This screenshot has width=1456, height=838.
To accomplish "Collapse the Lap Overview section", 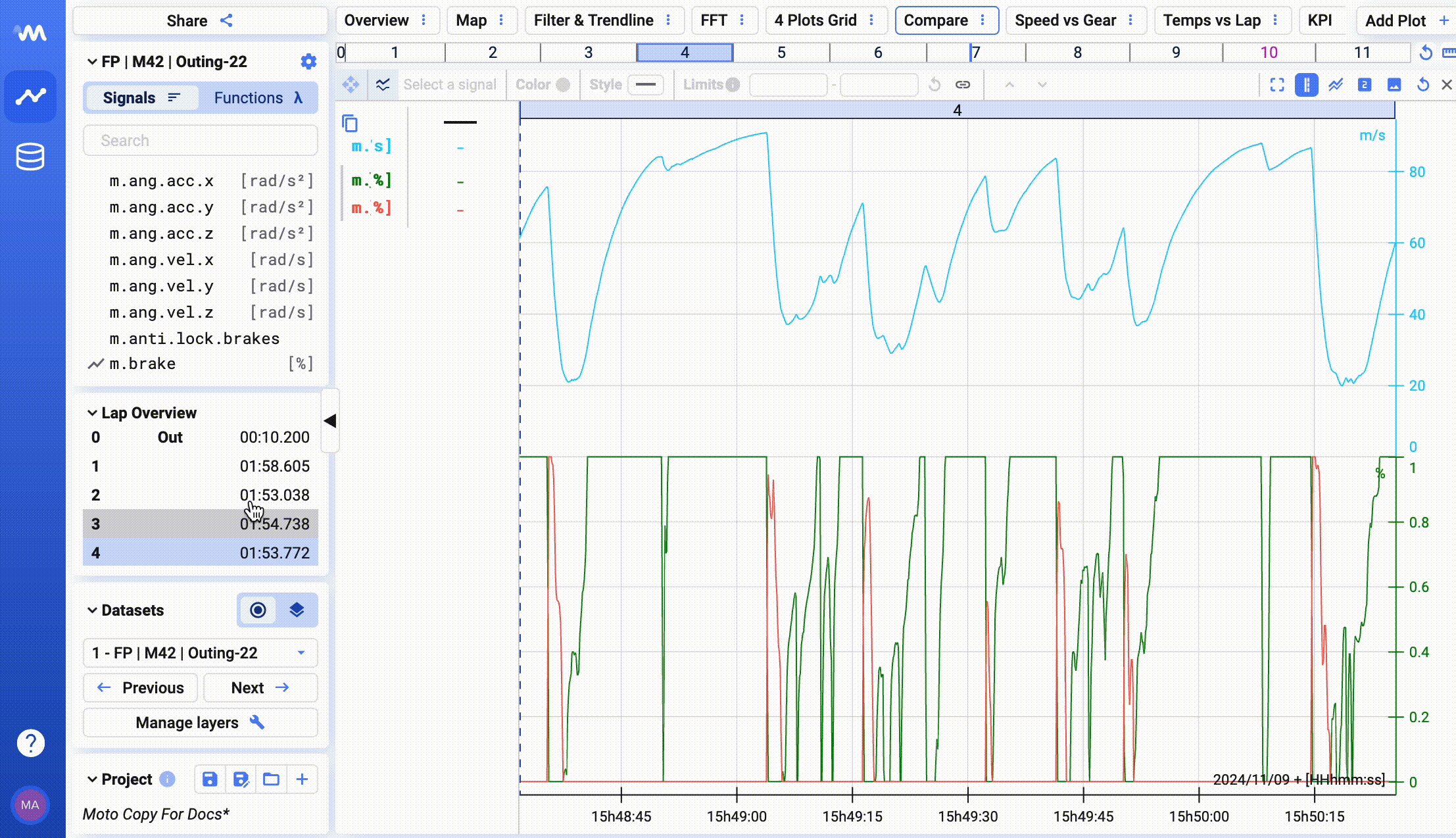I will (x=92, y=413).
